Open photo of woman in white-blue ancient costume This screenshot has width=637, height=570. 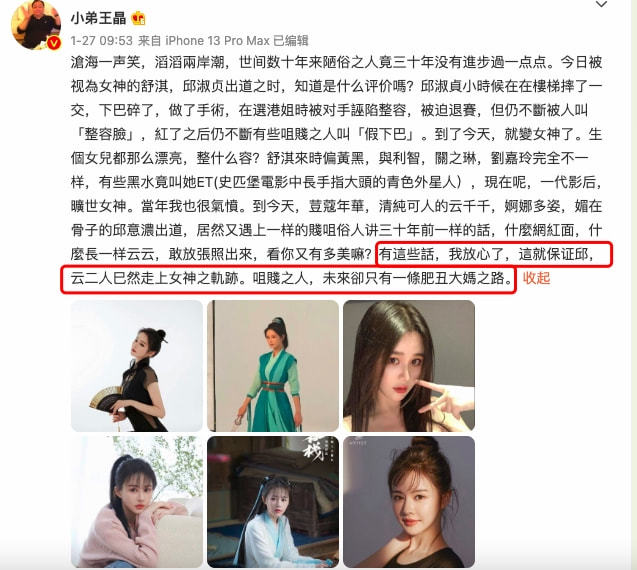click(x=273, y=502)
